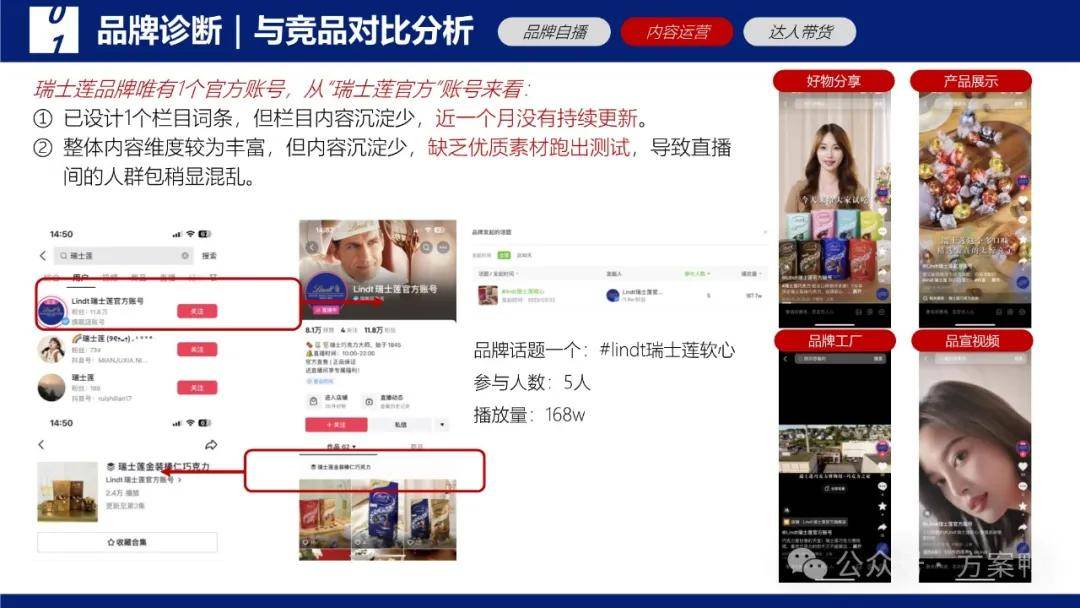Play the 品宣视频 close-up portrait video

click(x=975, y=467)
